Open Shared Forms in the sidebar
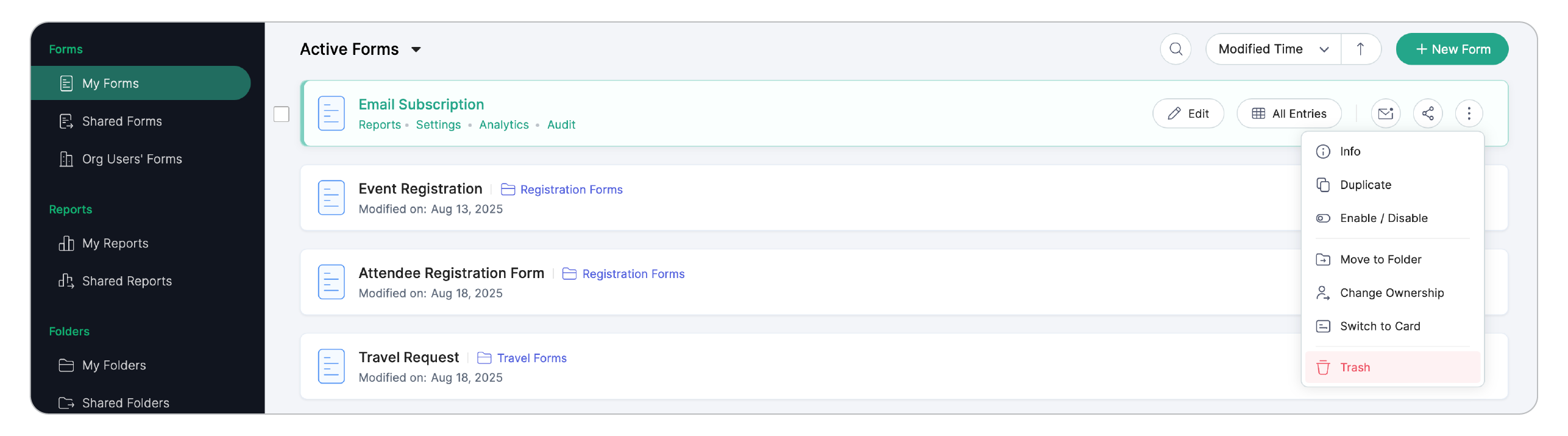This screenshot has width=1568, height=436. click(x=122, y=121)
